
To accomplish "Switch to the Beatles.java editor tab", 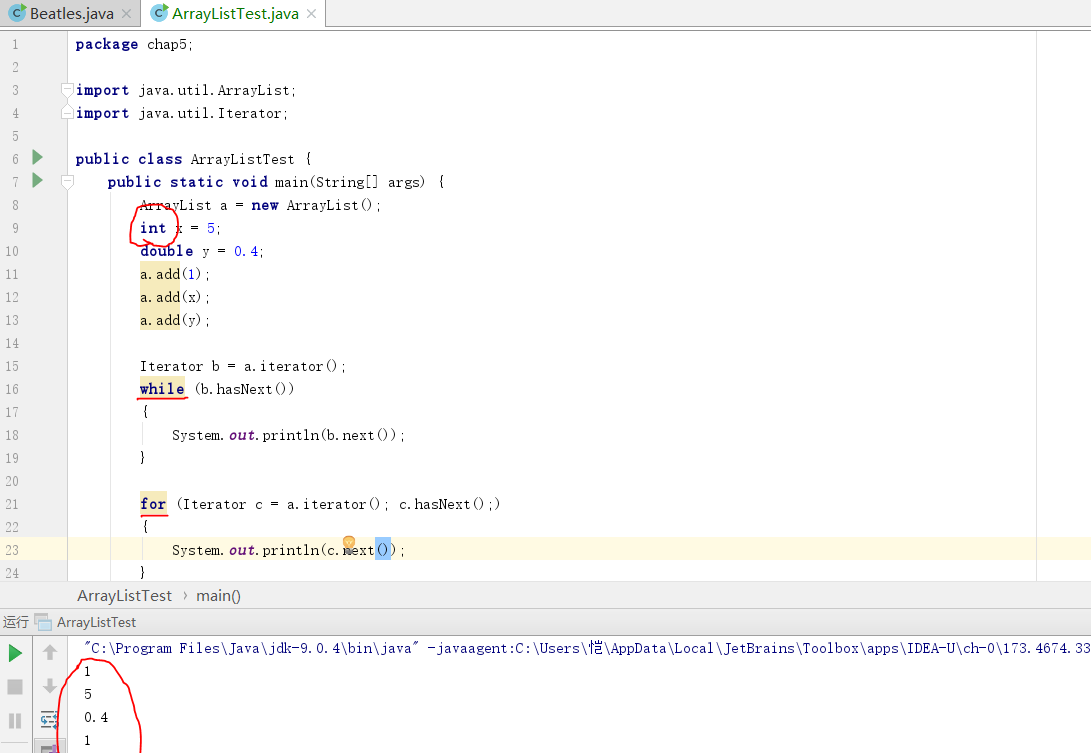I will (71, 14).
